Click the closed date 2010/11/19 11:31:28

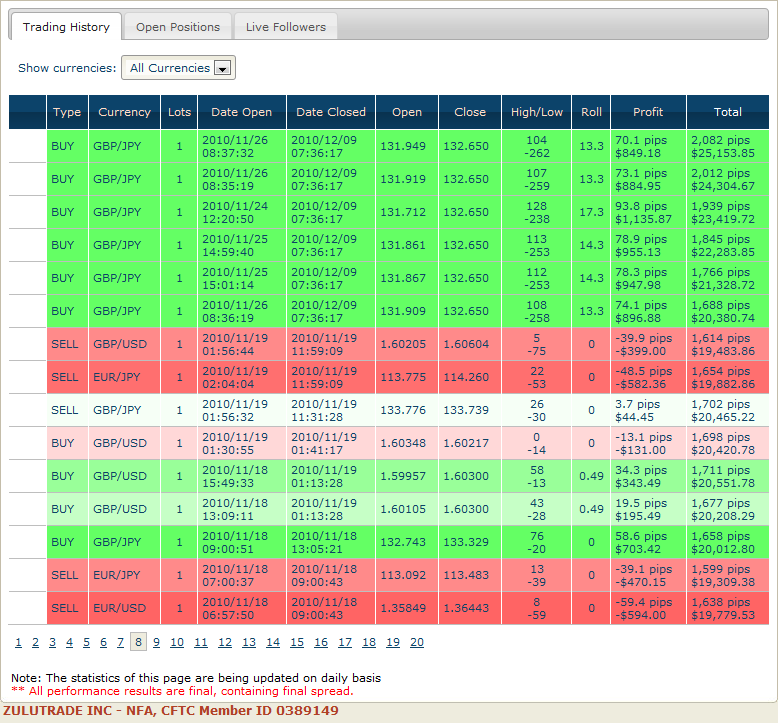pos(331,410)
